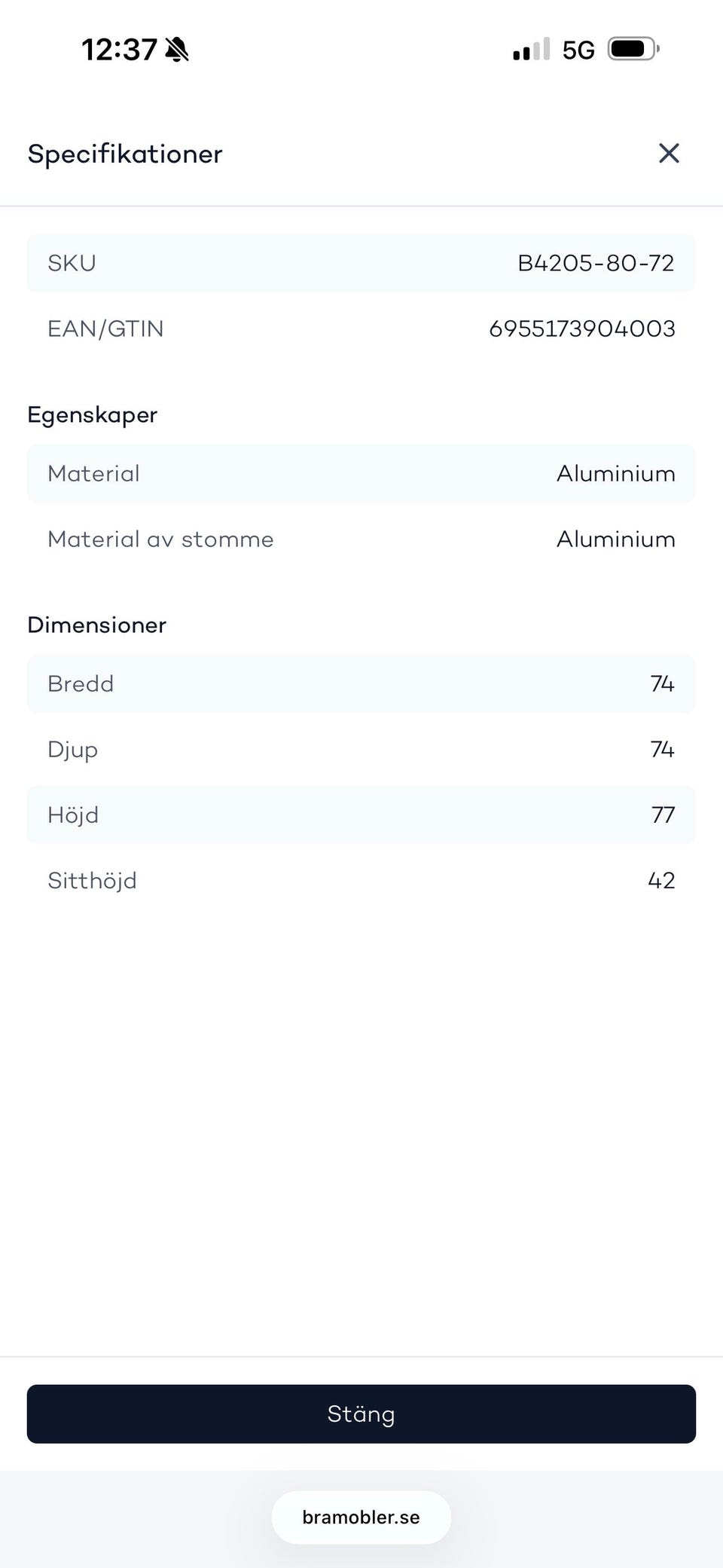
Task: Tap the bramobler.se address pill
Action: click(361, 1517)
